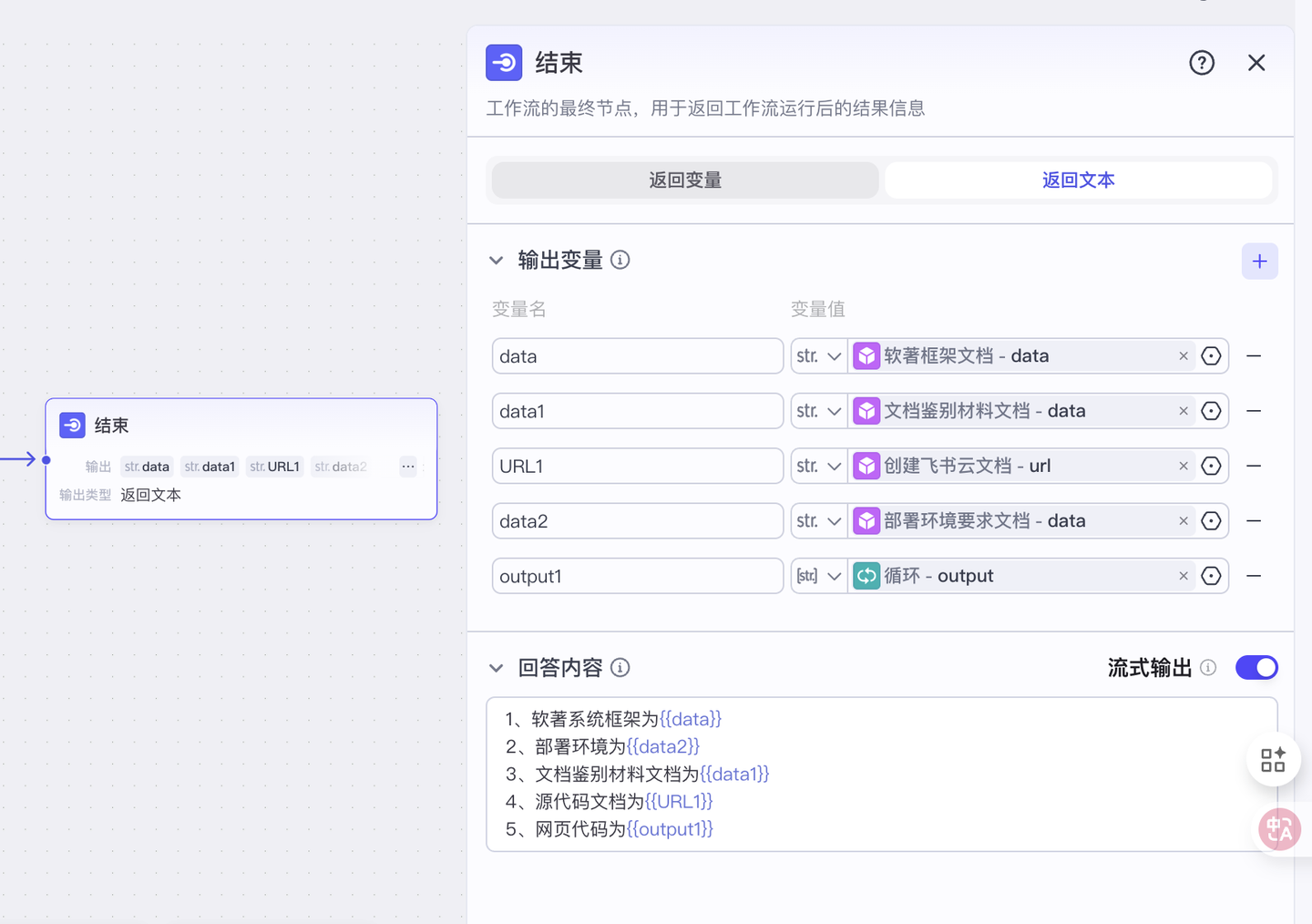Open type dropdown for the output1 variable
Image resolution: width=1312 pixels, height=924 pixels.
818,576
